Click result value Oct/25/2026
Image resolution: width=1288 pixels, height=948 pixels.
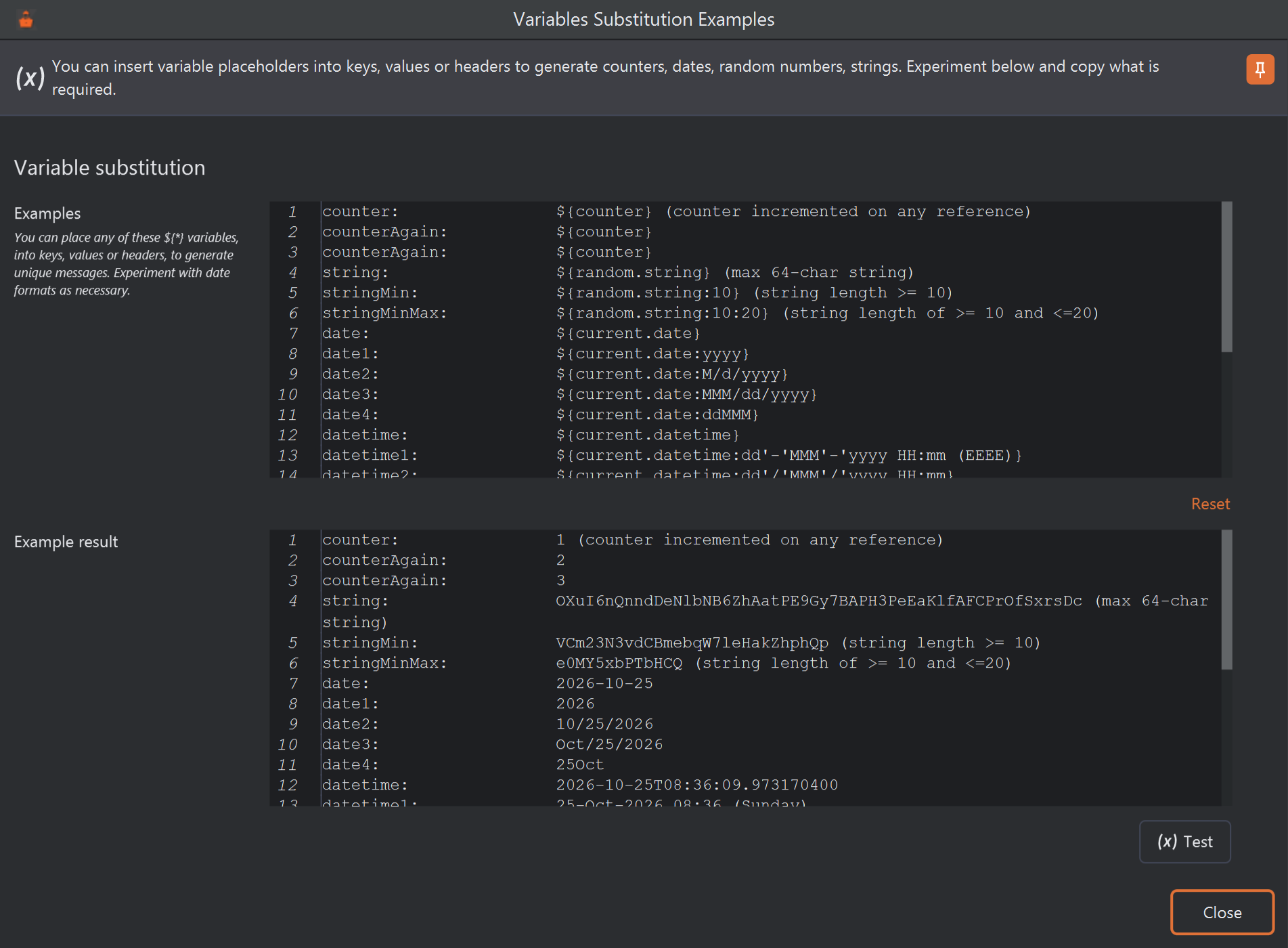[x=609, y=744]
